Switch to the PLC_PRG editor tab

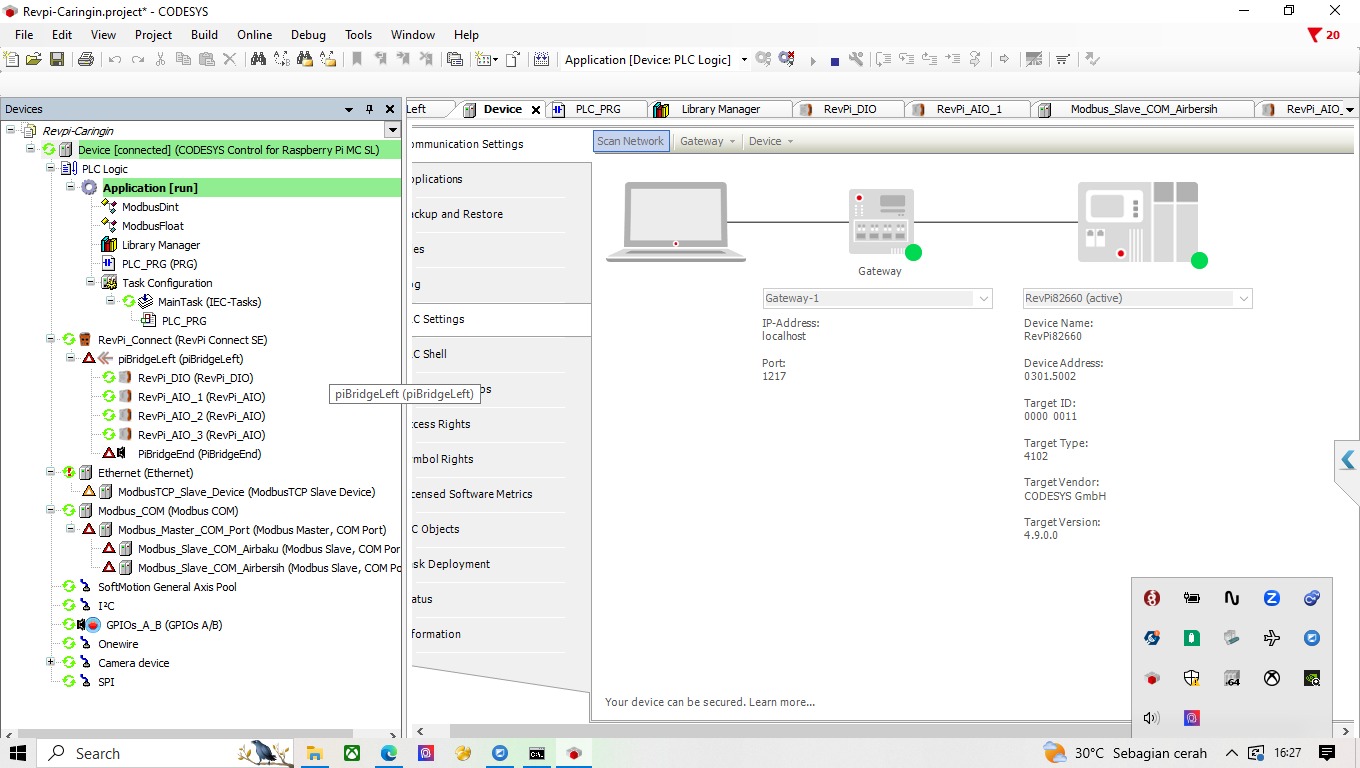coord(598,109)
